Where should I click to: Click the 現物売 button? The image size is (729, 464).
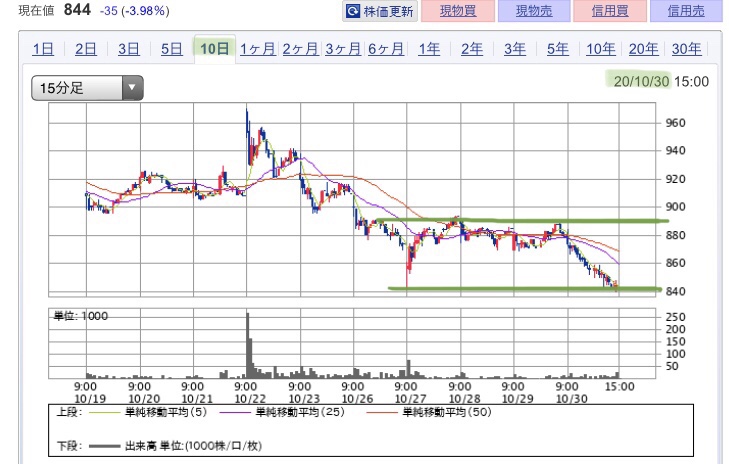pos(534,11)
